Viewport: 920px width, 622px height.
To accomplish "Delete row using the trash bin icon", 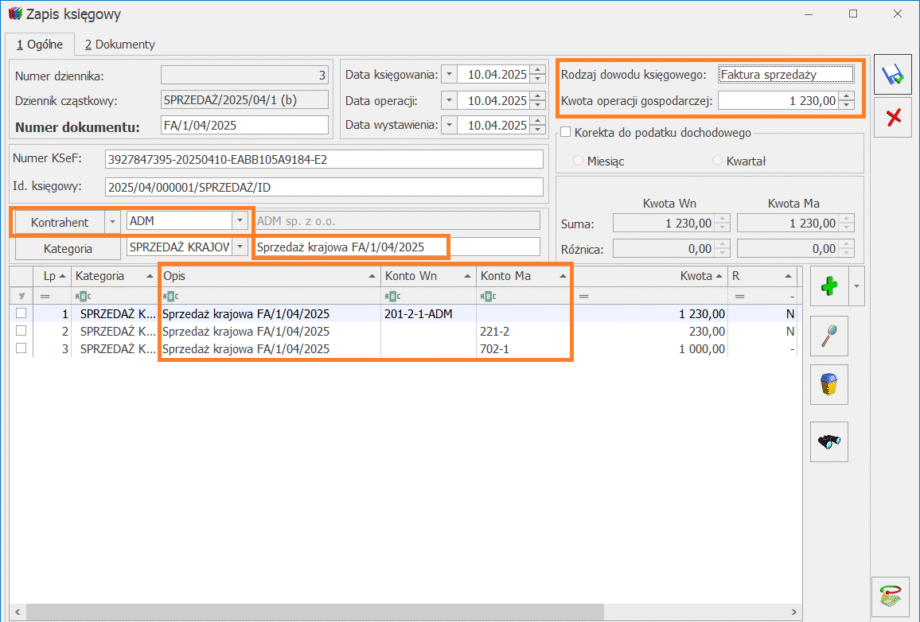I will click(829, 385).
